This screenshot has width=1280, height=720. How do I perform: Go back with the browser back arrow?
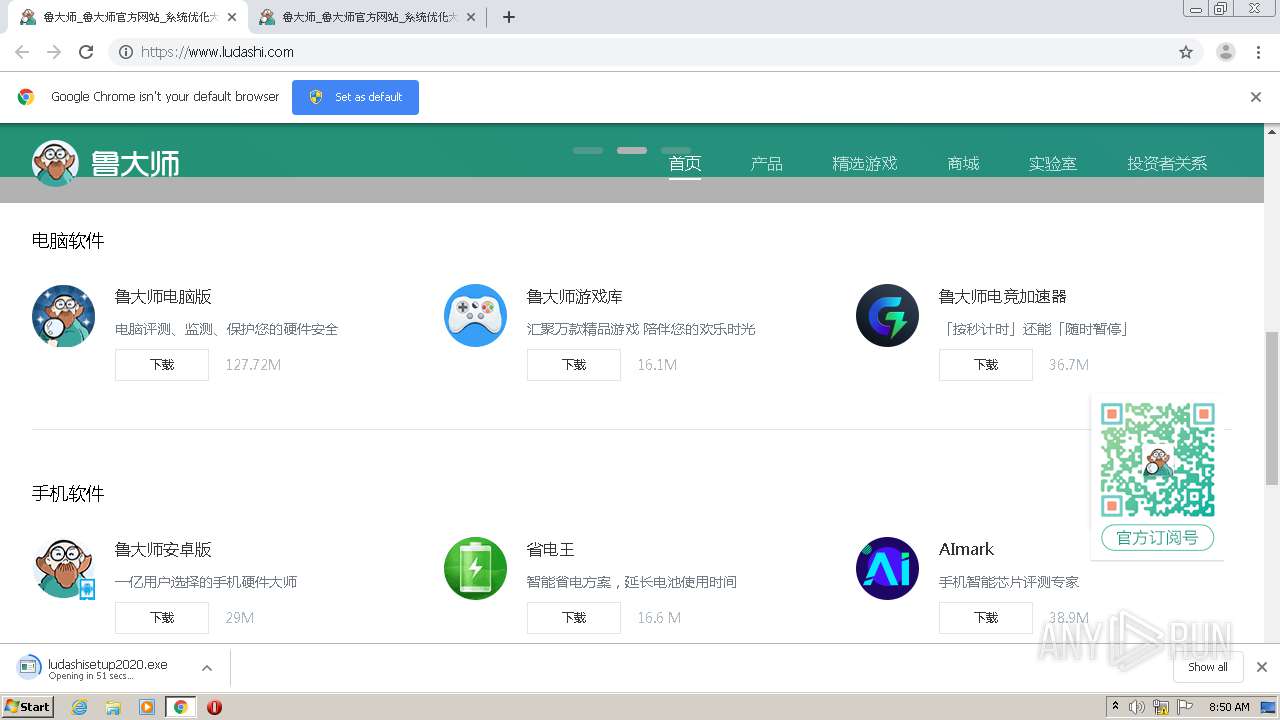pyautogui.click(x=22, y=52)
